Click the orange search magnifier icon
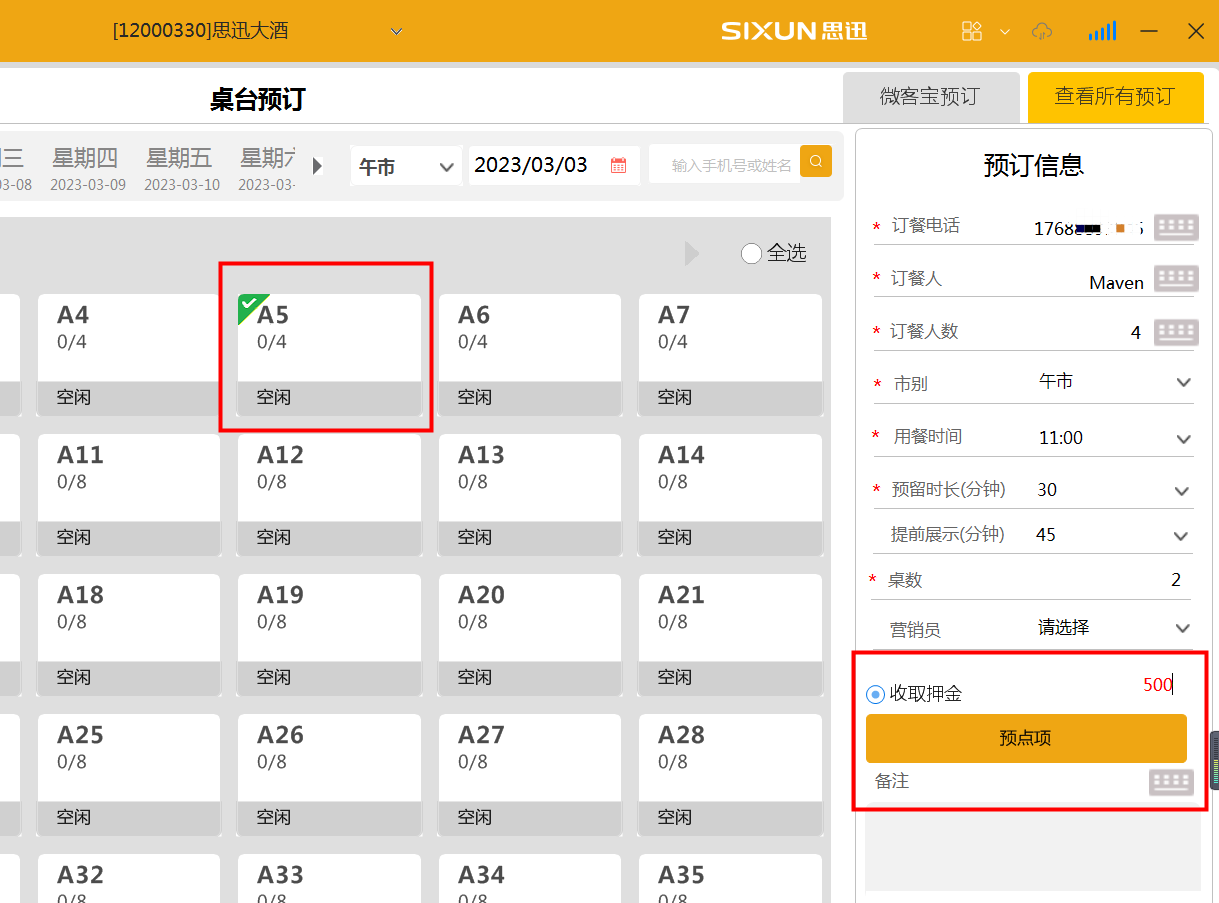The height and width of the screenshot is (903, 1219). click(x=816, y=161)
